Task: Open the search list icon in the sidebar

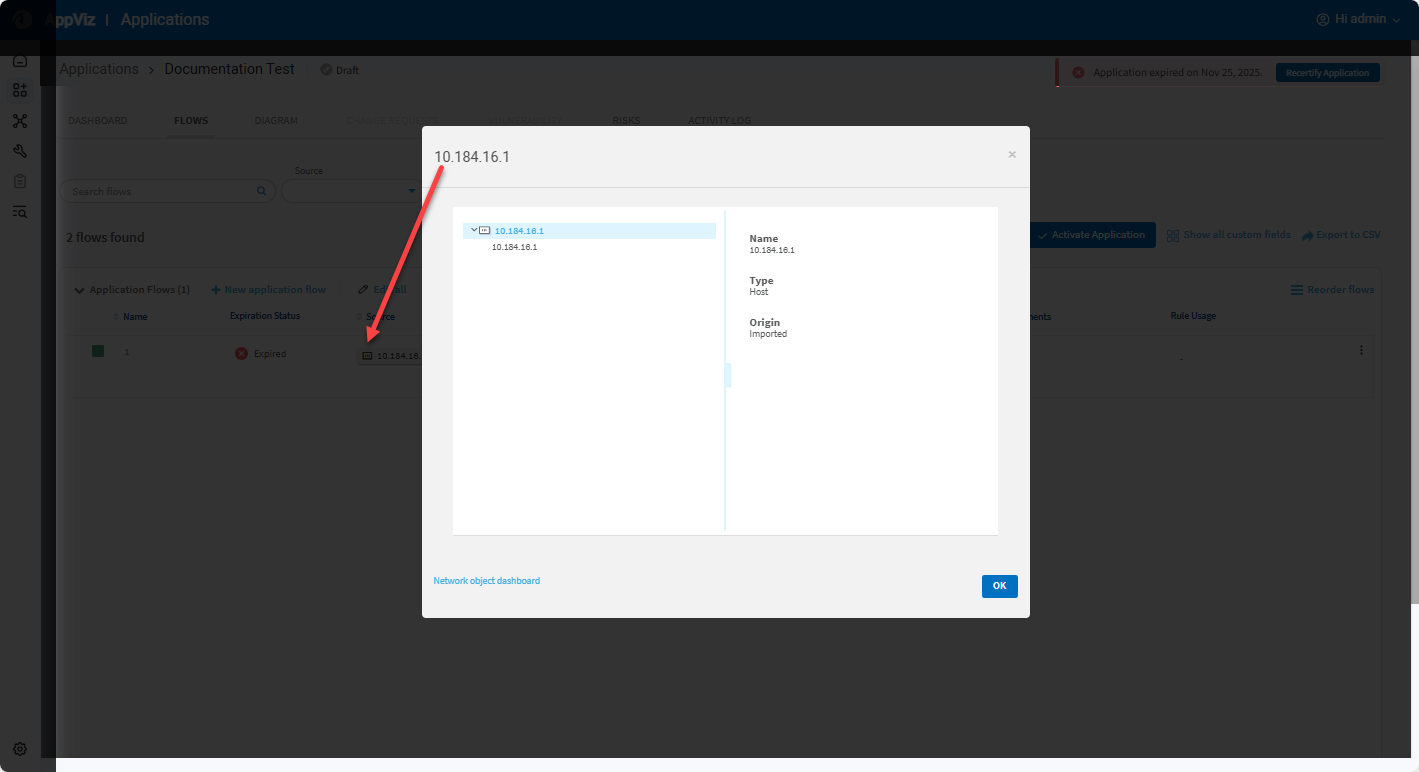Action: pos(20,211)
